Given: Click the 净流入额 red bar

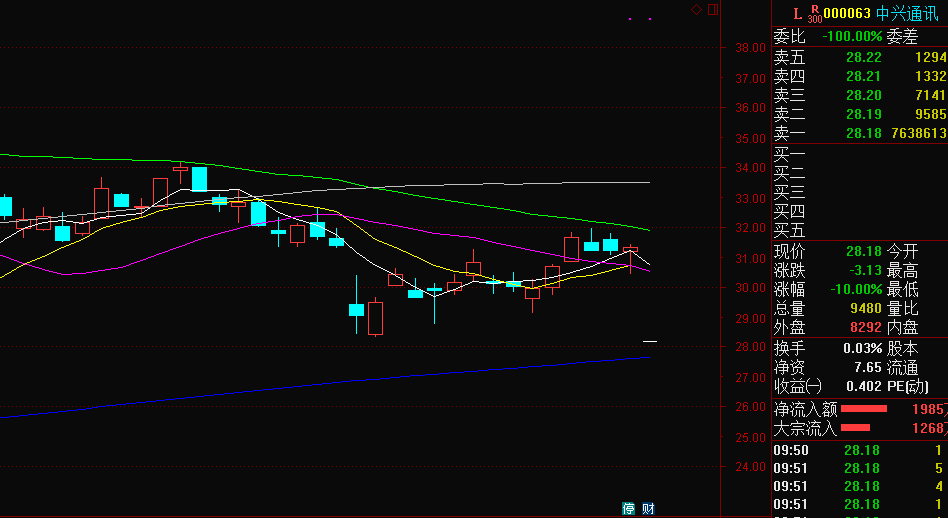Looking at the screenshot, I should (863, 409).
